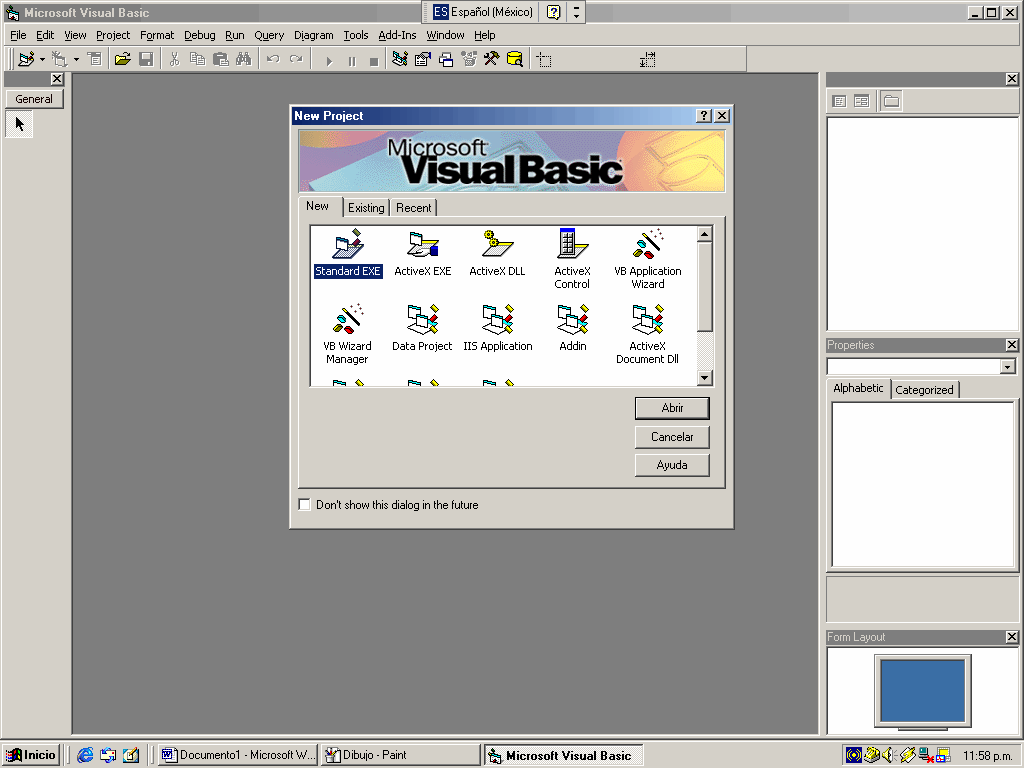This screenshot has width=1024, height=768.
Task: Switch to the Recent tab
Action: point(413,208)
